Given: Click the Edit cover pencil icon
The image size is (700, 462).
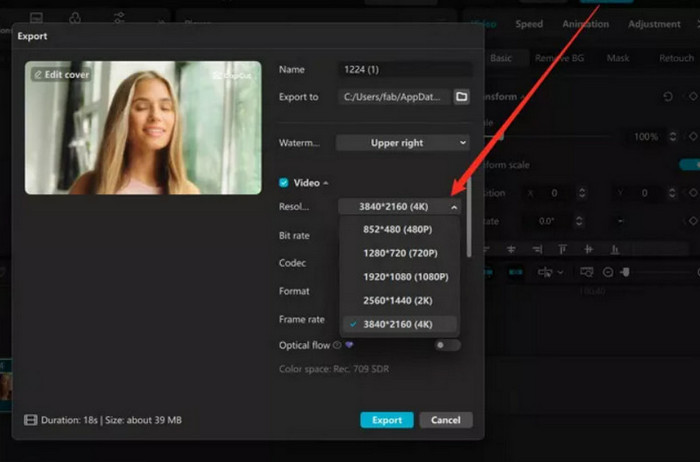Looking at the screenshot, I should [x=39, y=75].
